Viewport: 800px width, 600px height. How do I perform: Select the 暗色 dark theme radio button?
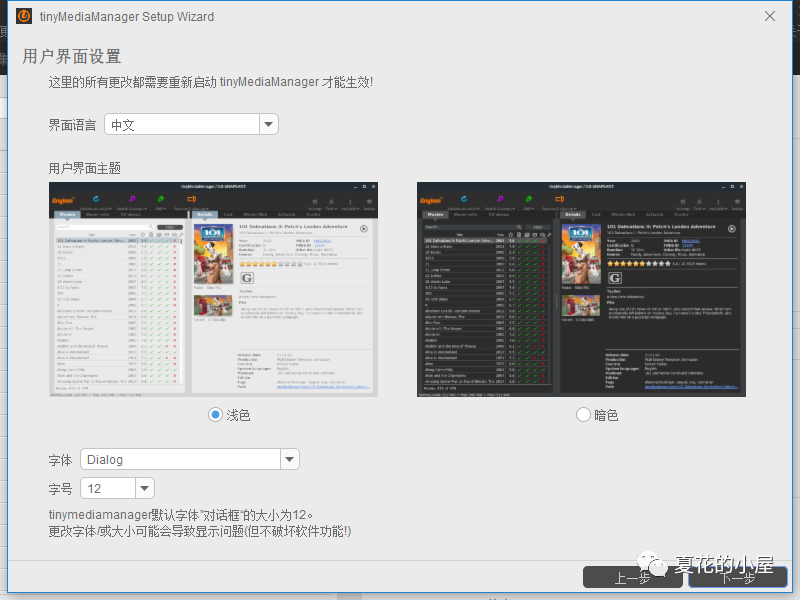583,414
